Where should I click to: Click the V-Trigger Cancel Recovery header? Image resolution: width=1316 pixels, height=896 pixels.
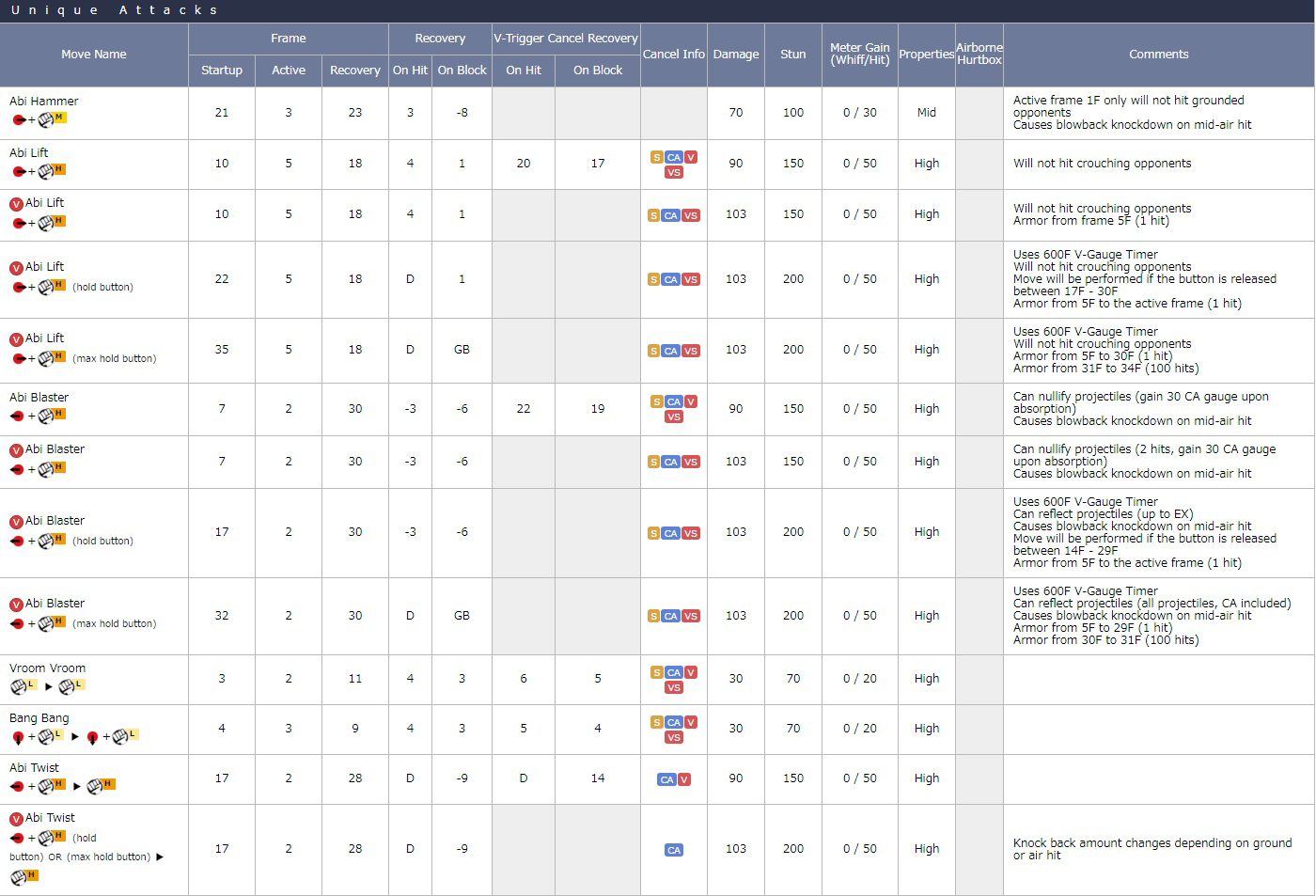[566, 39]
